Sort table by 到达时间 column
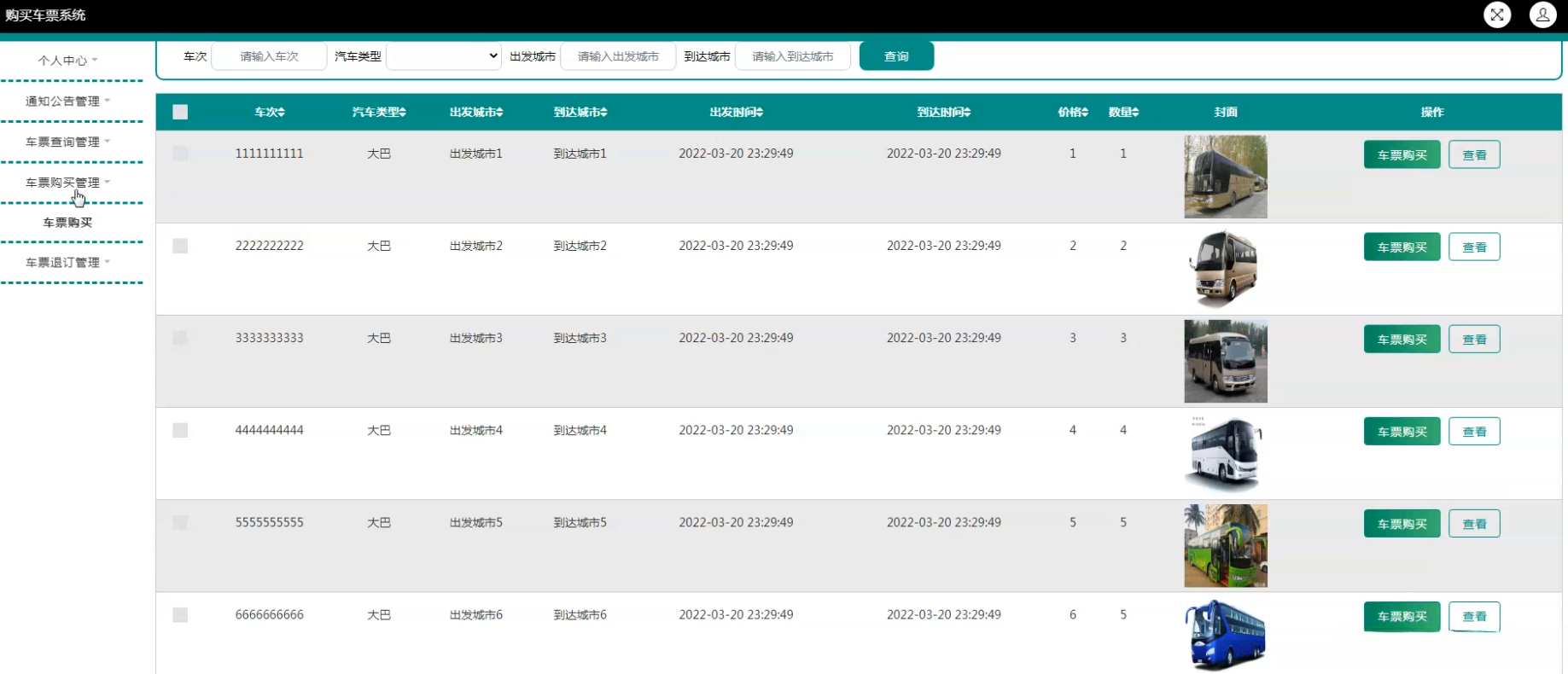This screenshot has height=674, width=1568. coord(944,113)
